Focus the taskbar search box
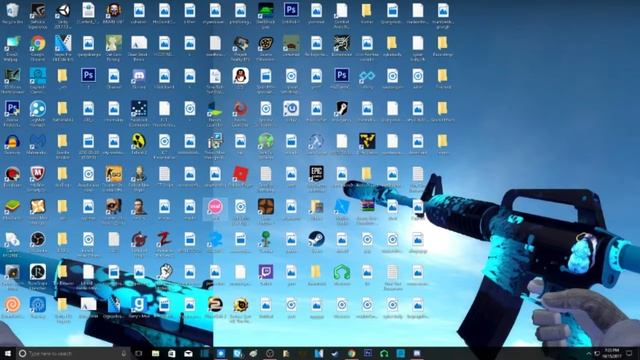This screenshot has width=640, height=360. tap(73, 353)
